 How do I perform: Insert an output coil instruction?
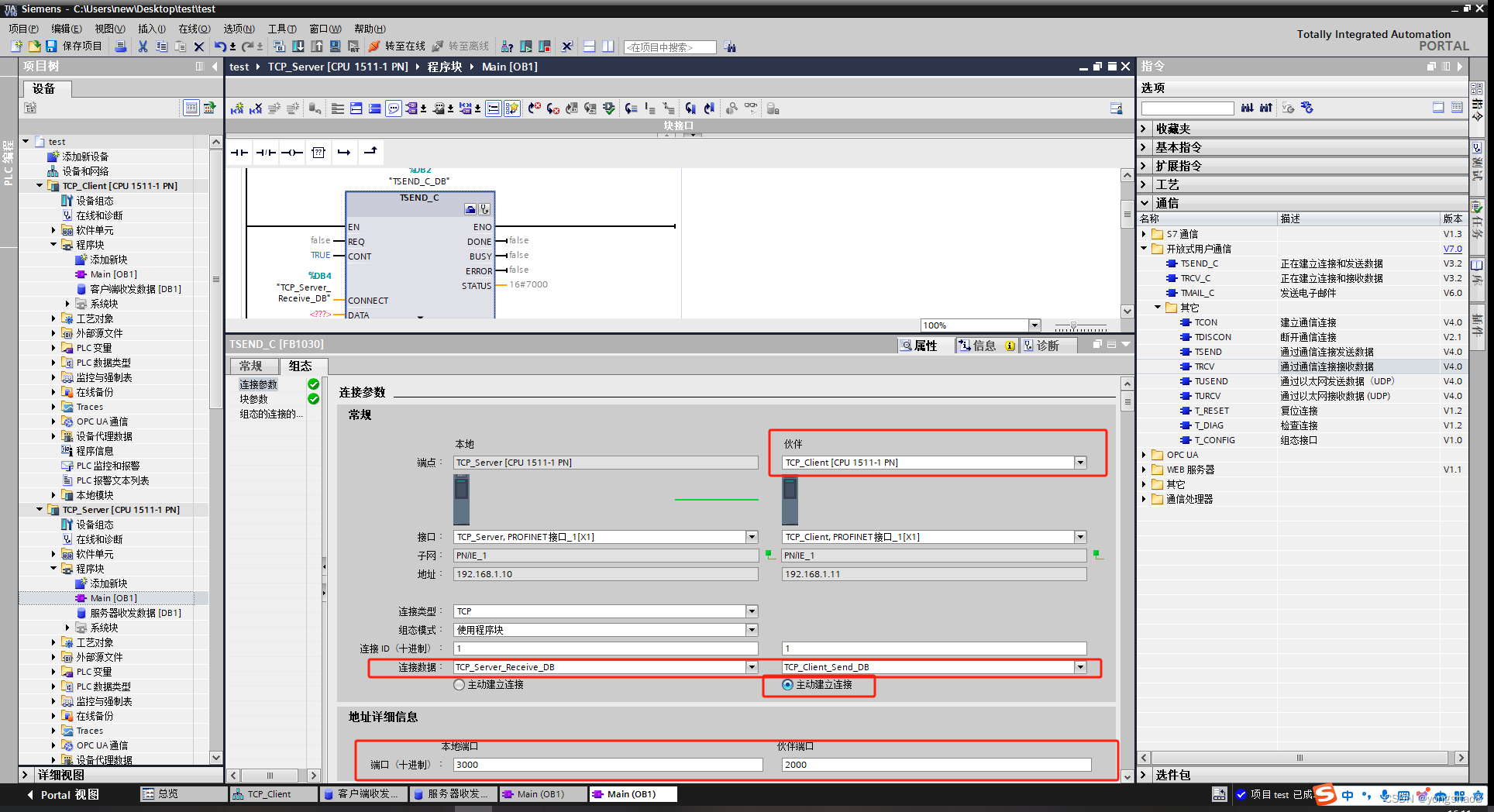pyautogui.click(x=292, y=153)
